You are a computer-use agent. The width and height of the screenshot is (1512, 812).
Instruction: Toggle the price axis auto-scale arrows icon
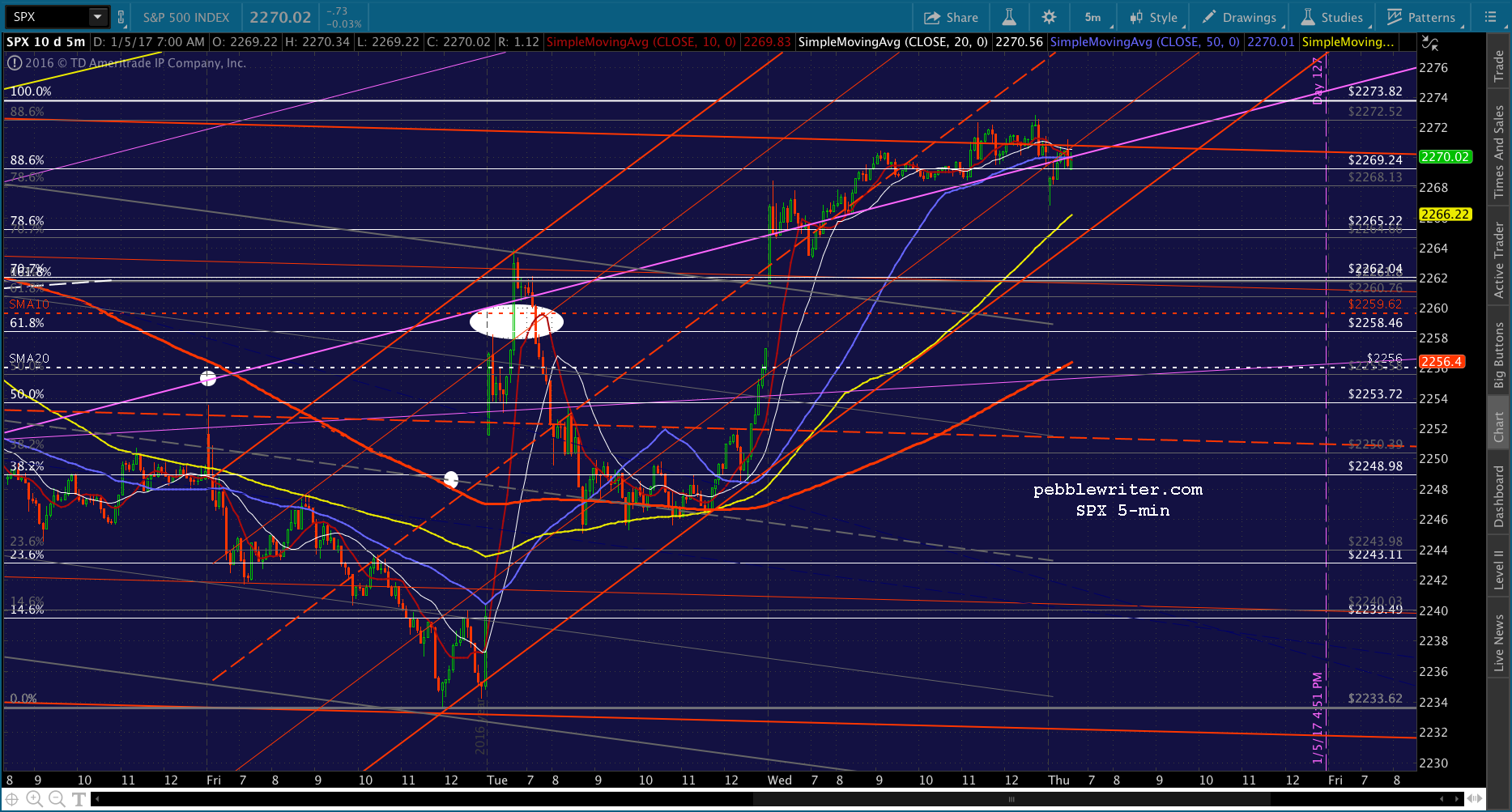coord(1431,44)
